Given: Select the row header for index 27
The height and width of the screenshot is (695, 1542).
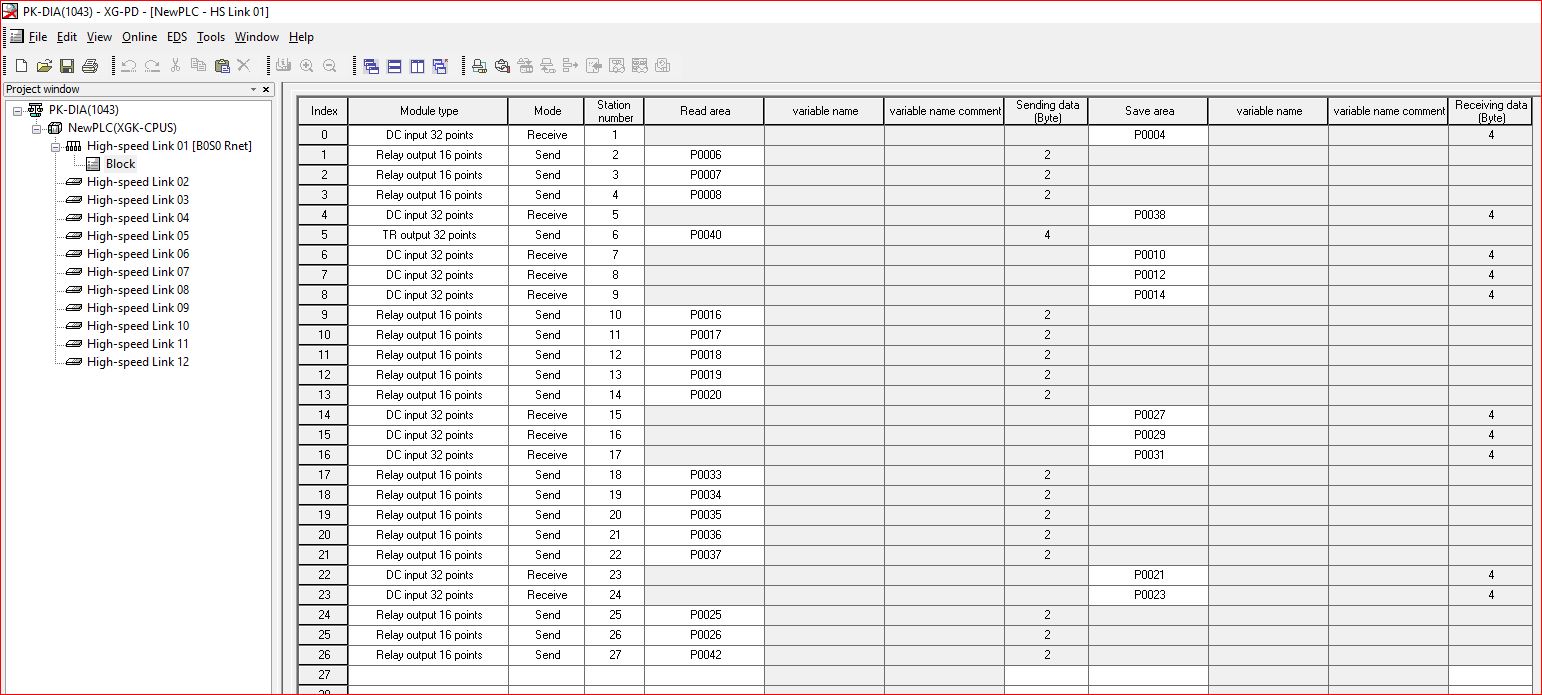Looking at the screenshot, I should tap(323, 675).
